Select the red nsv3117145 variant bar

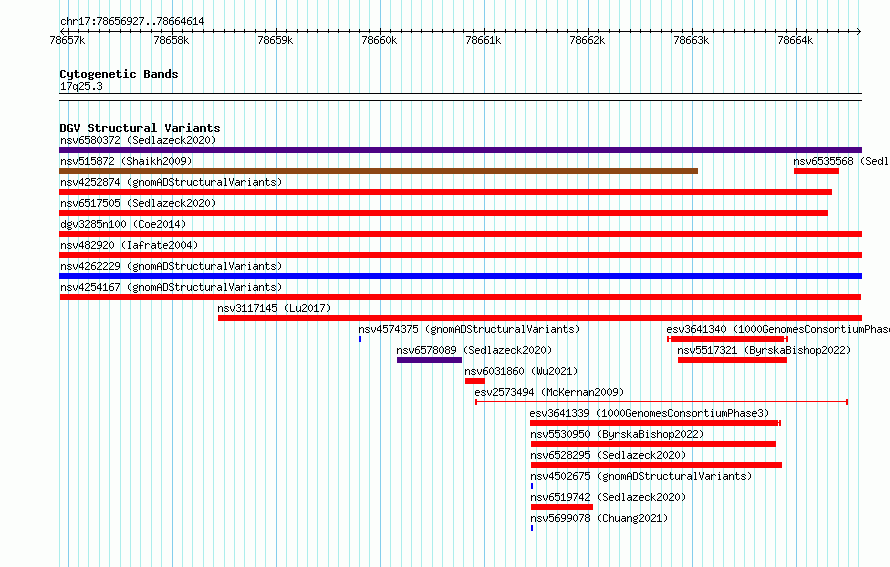(540, 318)
